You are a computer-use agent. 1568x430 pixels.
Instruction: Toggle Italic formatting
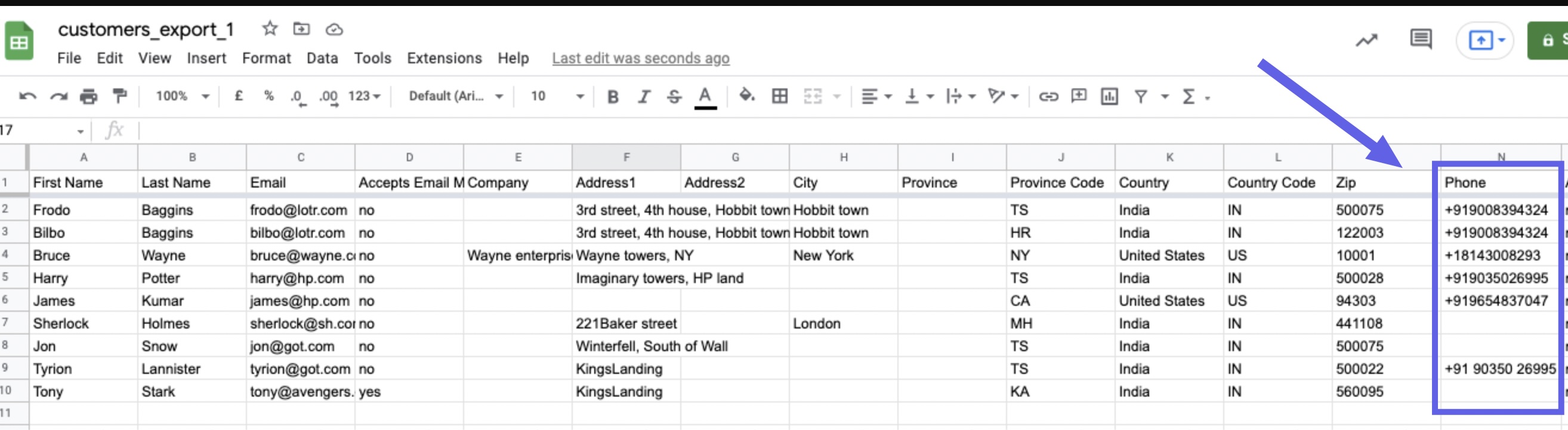644,96
